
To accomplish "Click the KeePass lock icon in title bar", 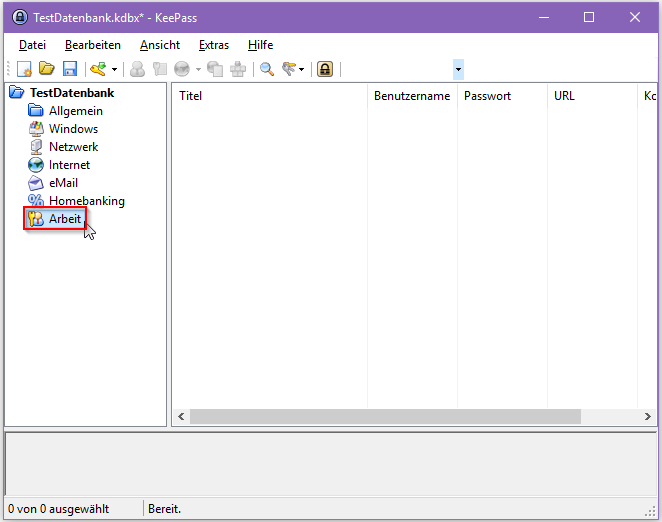I will pos(19,17).
